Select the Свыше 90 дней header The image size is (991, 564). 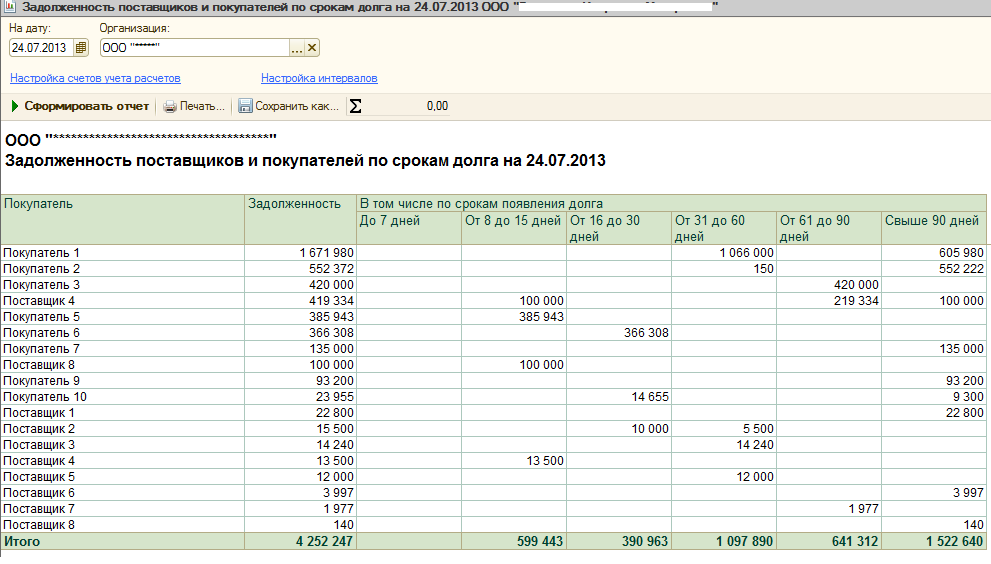(933, 228)
